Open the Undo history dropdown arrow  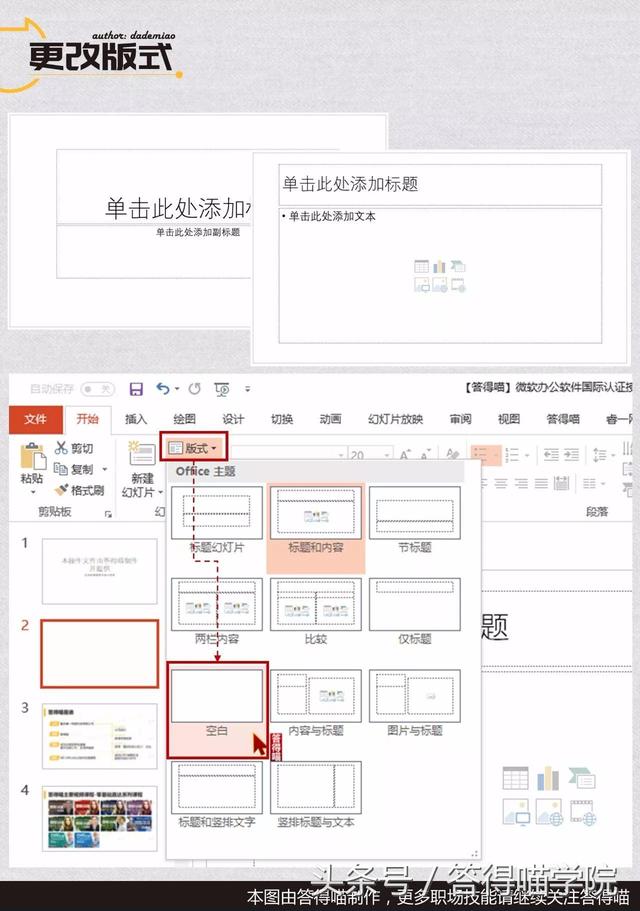(x=177, y=389)
